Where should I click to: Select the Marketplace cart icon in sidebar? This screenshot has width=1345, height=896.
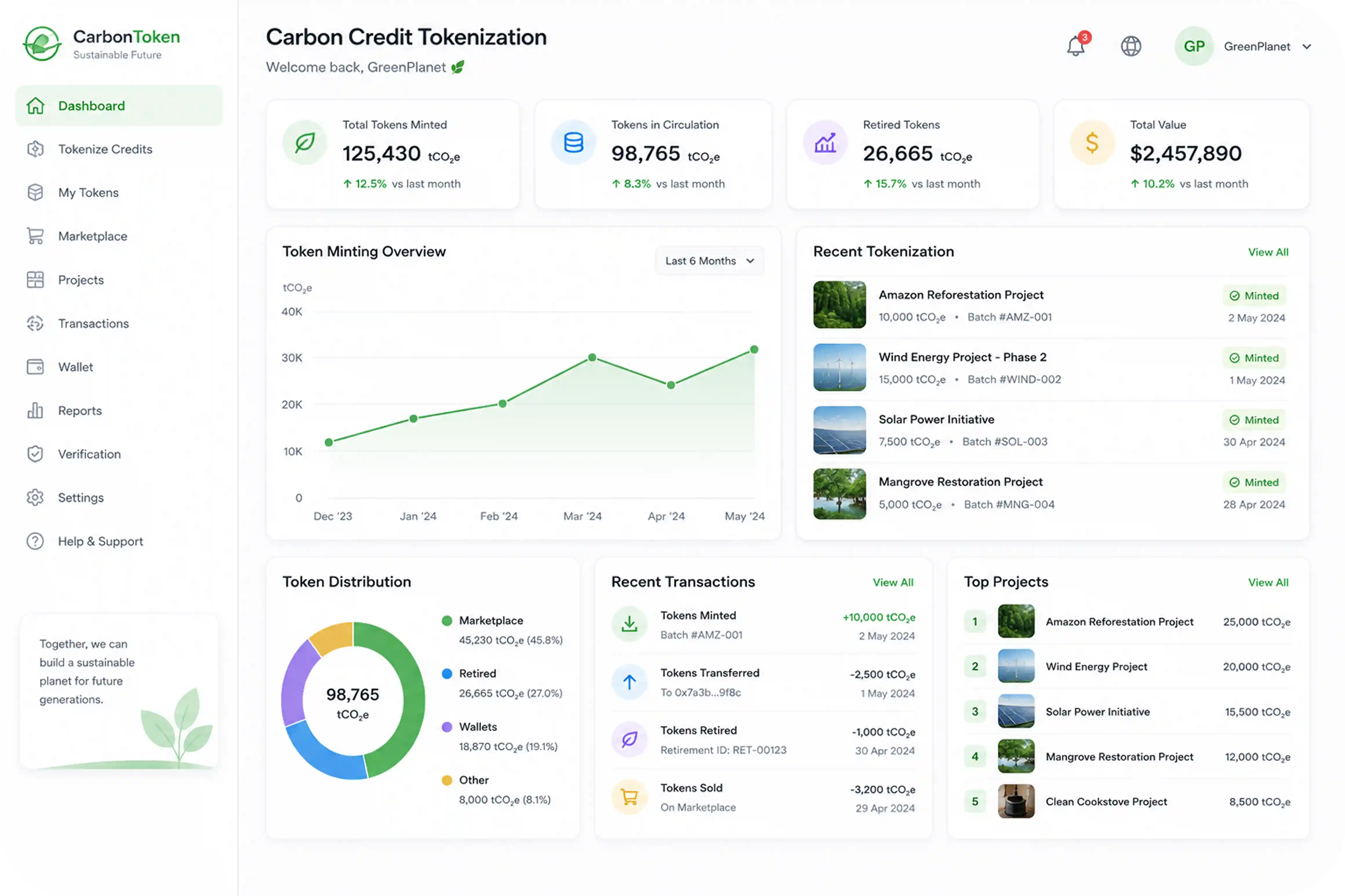pyautogui.click(x=35, y=236)
